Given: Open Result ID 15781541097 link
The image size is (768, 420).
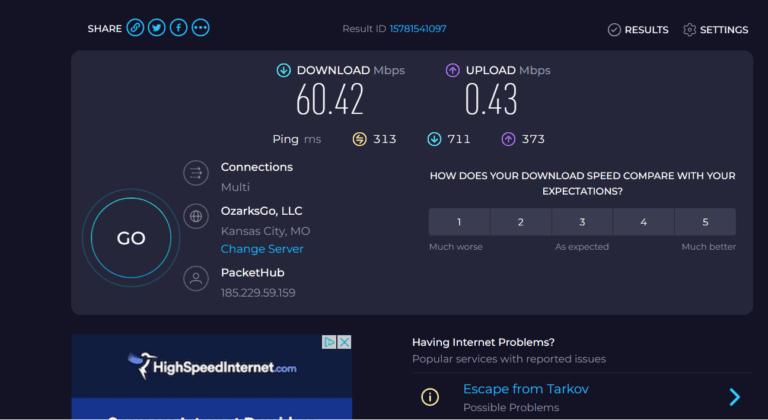Looking at the screenshot, I should (x=418, y=29).
